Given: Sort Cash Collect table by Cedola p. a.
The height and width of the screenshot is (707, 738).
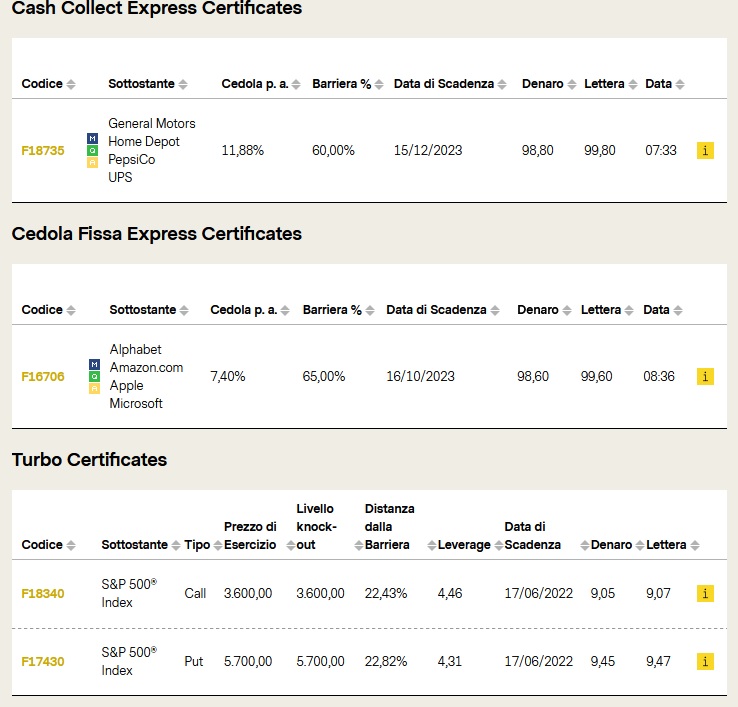Looking at the screenshot, I should pos(296,84).
